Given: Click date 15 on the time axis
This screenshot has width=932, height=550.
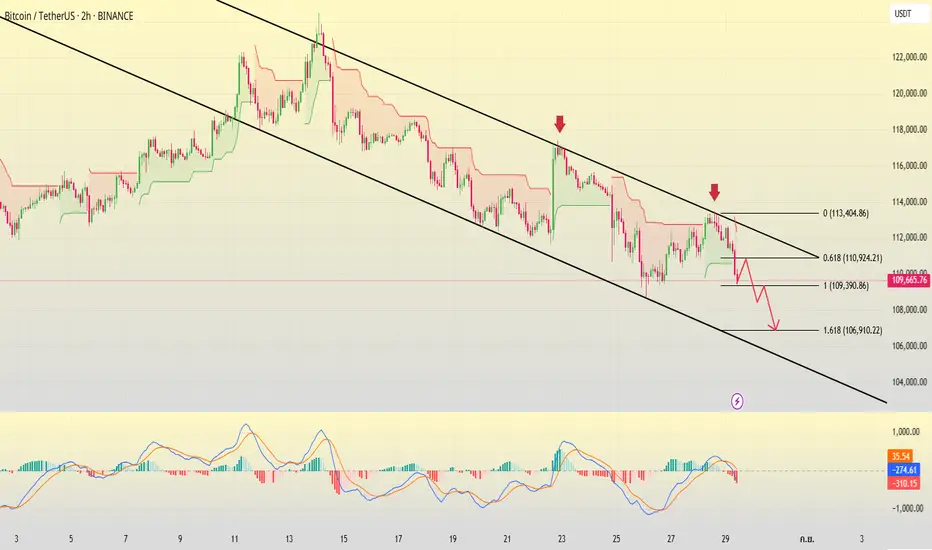Looking at the screenshot, I should [344, 539].
